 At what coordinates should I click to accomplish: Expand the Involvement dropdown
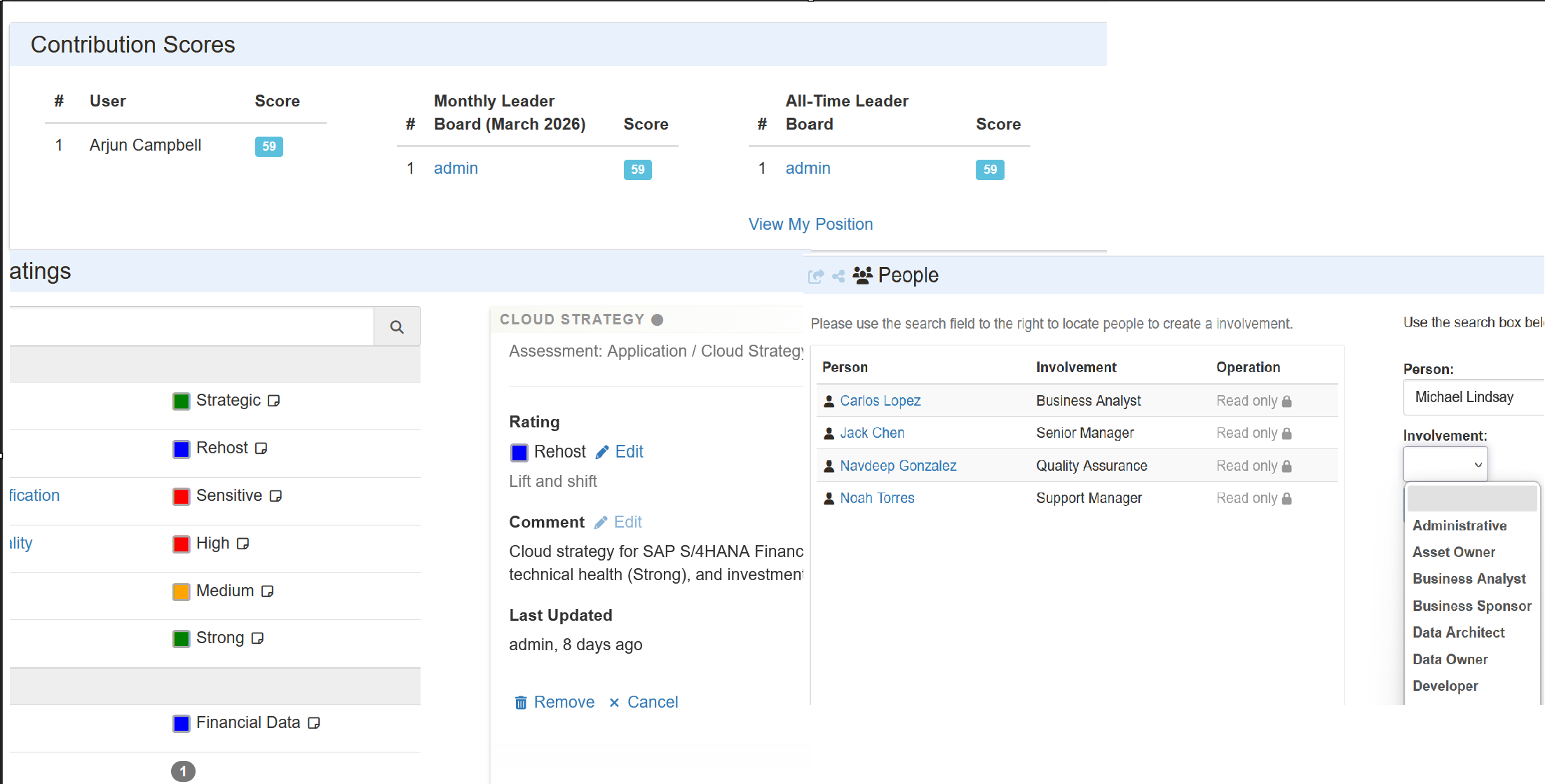(1445, 465)
